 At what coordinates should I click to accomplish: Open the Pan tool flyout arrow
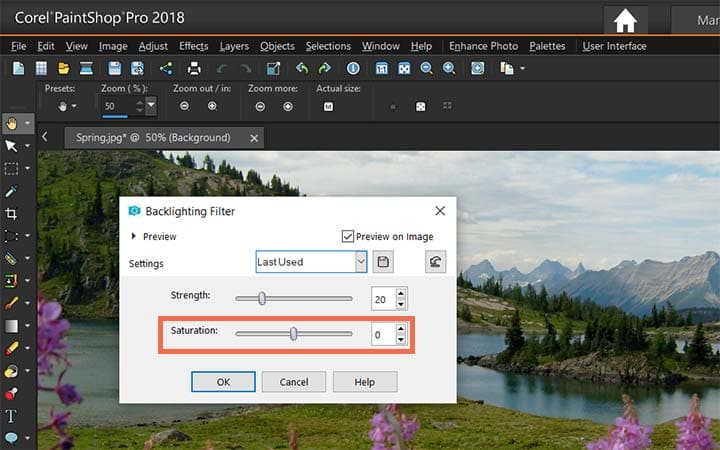tap(27, 123)
